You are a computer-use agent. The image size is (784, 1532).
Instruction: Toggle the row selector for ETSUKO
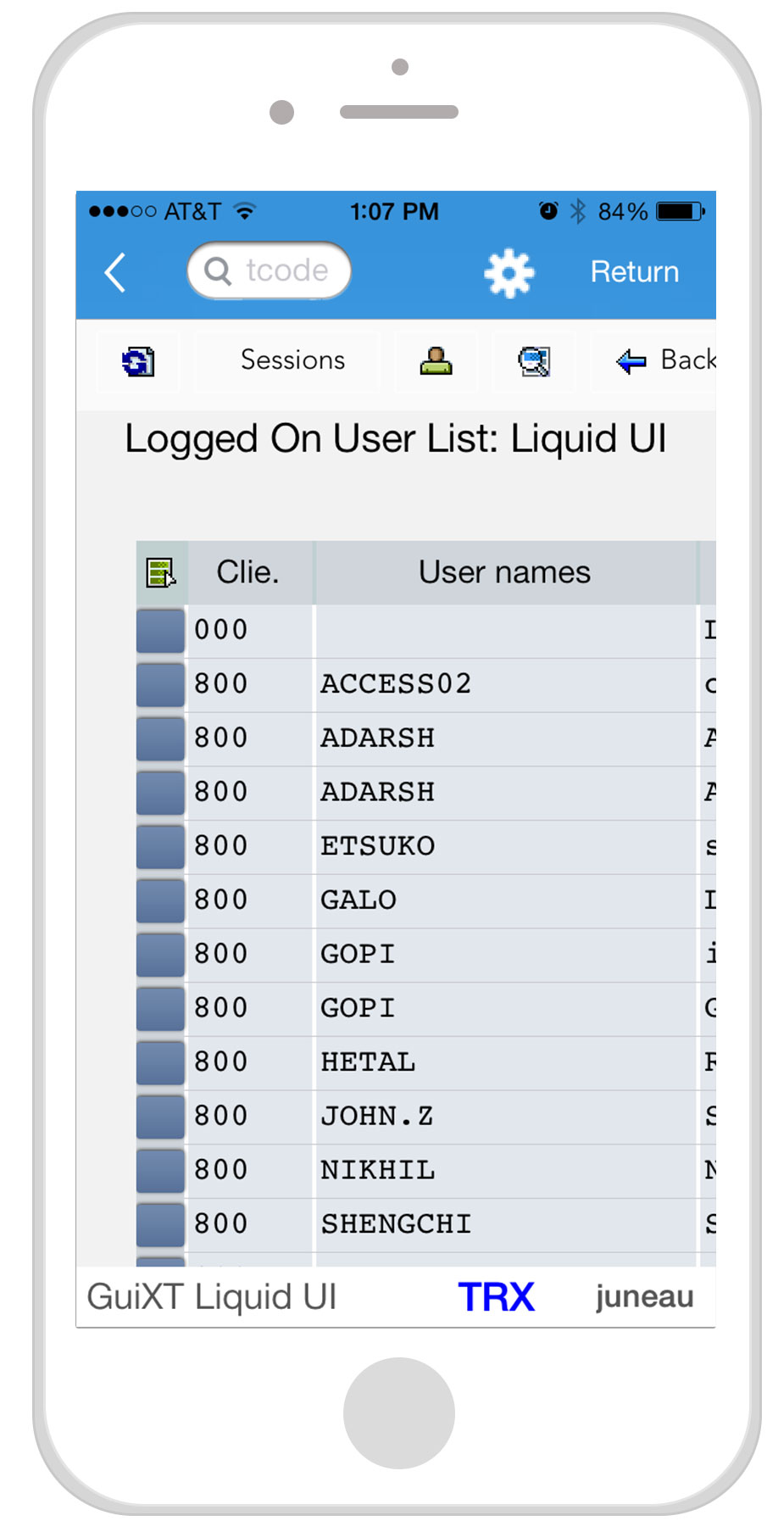click(x=160, y=846)
